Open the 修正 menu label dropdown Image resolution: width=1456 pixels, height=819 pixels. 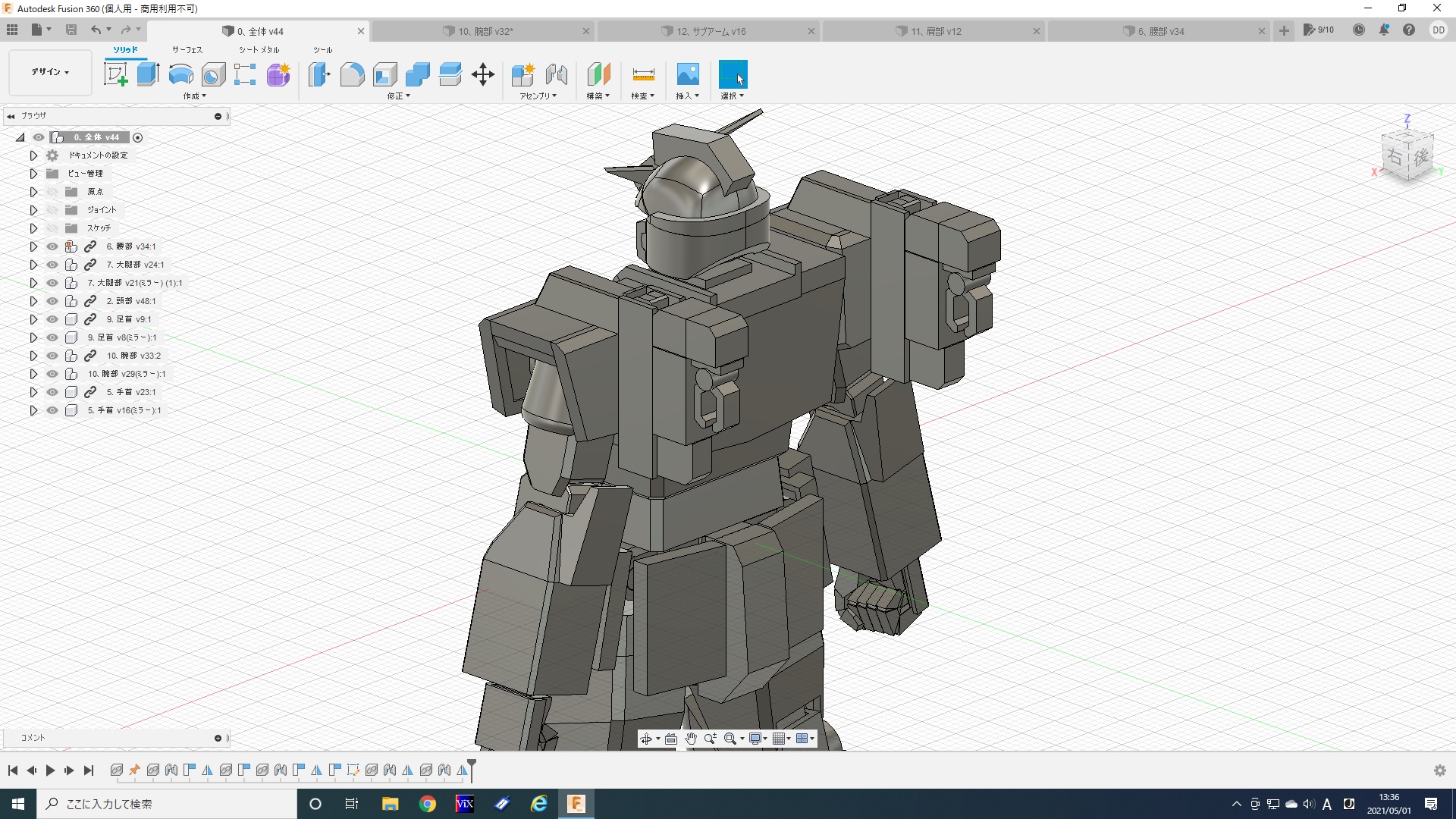[398, 96]
